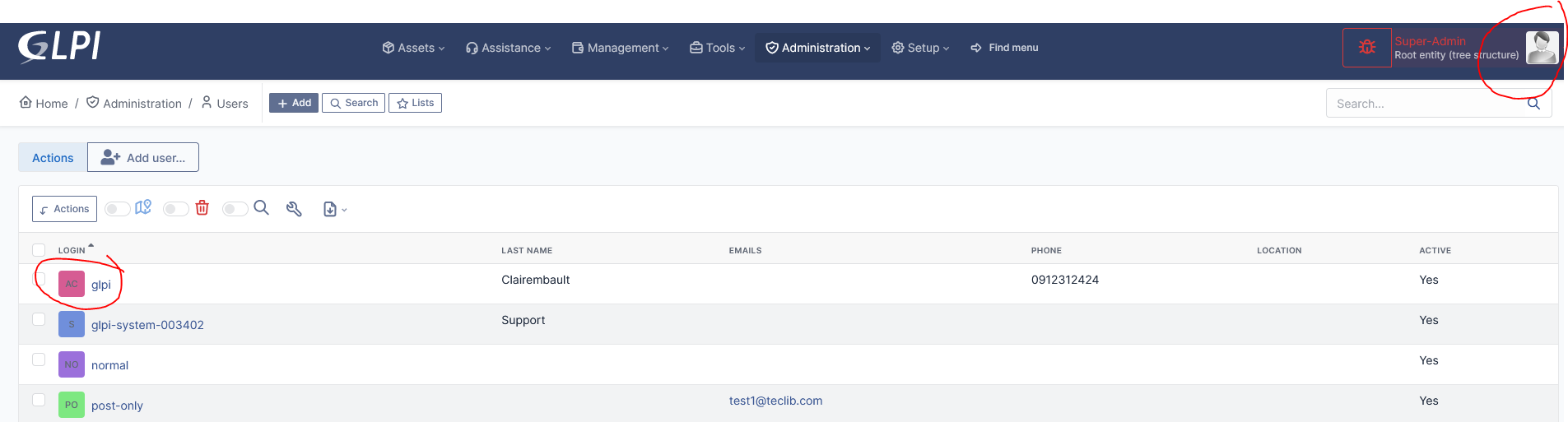Viewport: 1568px width, 422px height.
Task: Select the Add user... tab
Action: (x=143, y=157)
